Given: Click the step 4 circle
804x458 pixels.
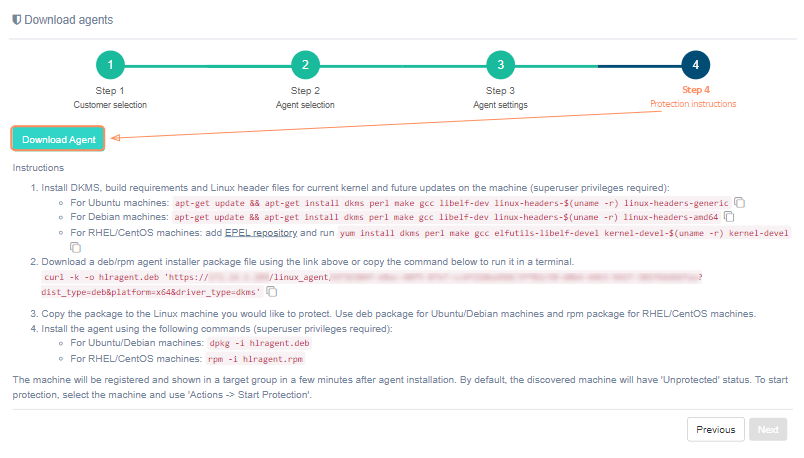Looking at the screenshot, I should click(694, 65).
